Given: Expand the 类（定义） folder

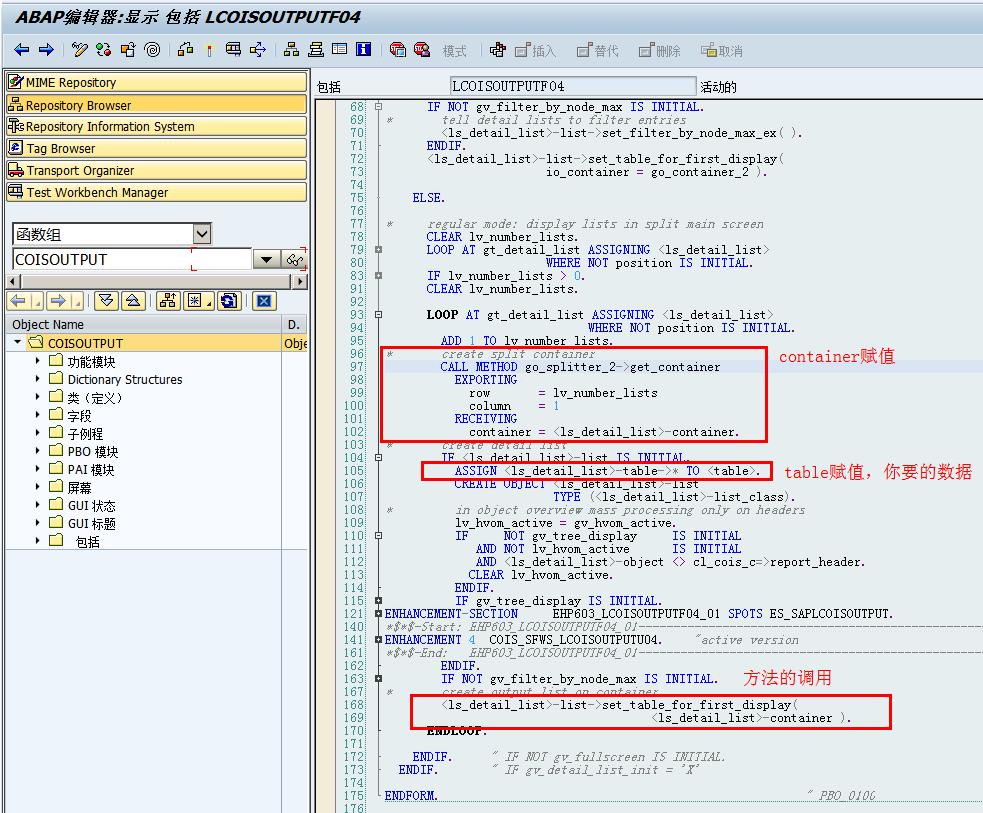Looking at the screenshot, I should coord(38,397).
